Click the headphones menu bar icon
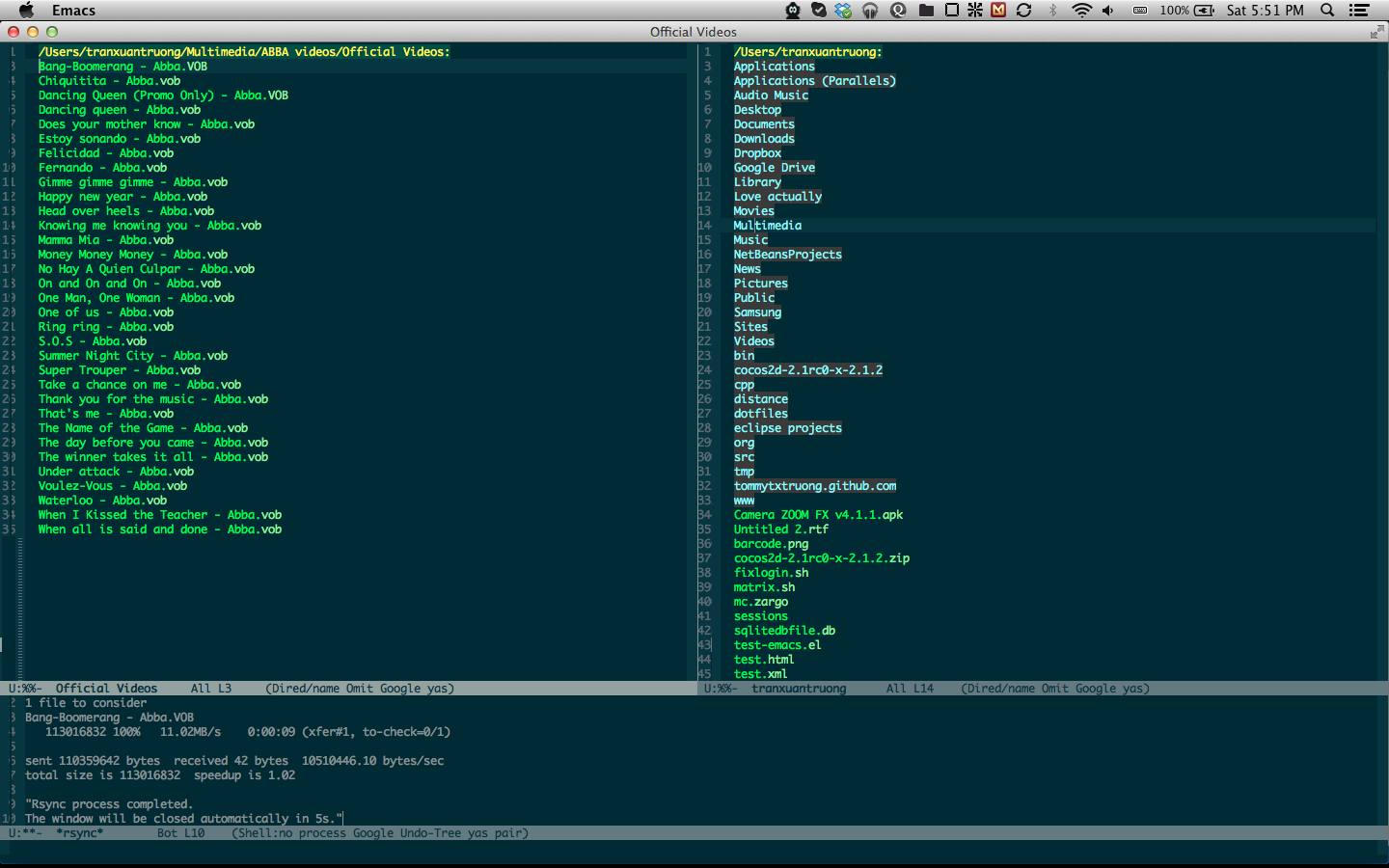The height and width of the screenshot is (868, 1389). click(x=870, y=10)
